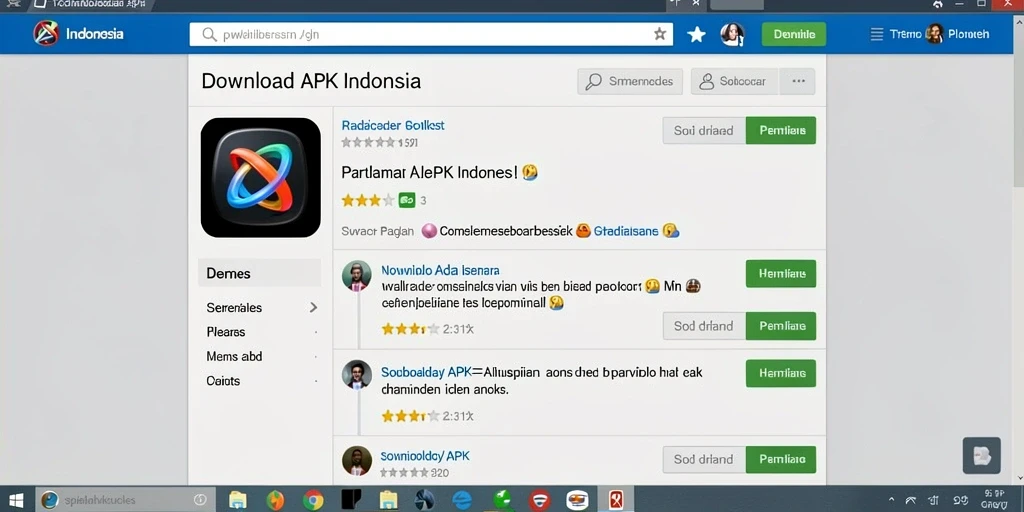This screenshot has height=512, width=1024.
Task: Click Hemliare button beside Nowniolo Ada Isenara
Action: pyautogui.click(x=781, y=274)
